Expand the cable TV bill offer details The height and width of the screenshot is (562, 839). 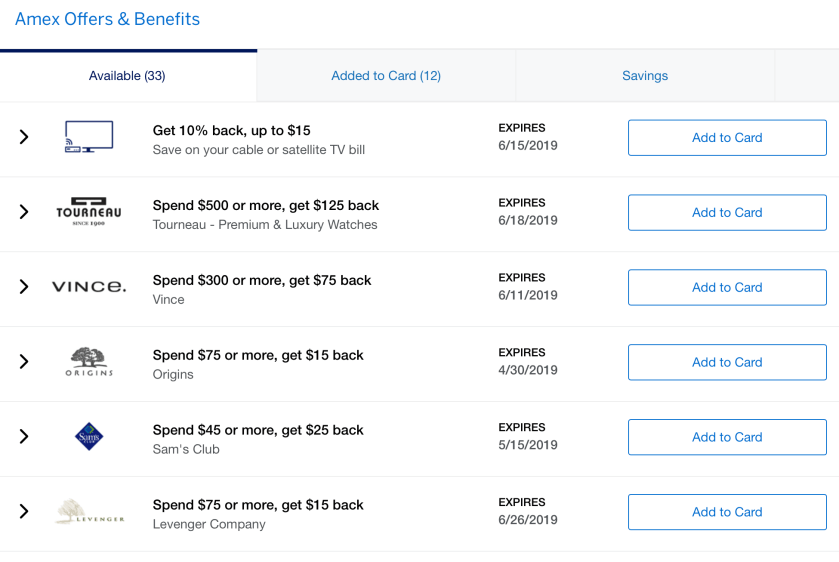click(24, 137)
